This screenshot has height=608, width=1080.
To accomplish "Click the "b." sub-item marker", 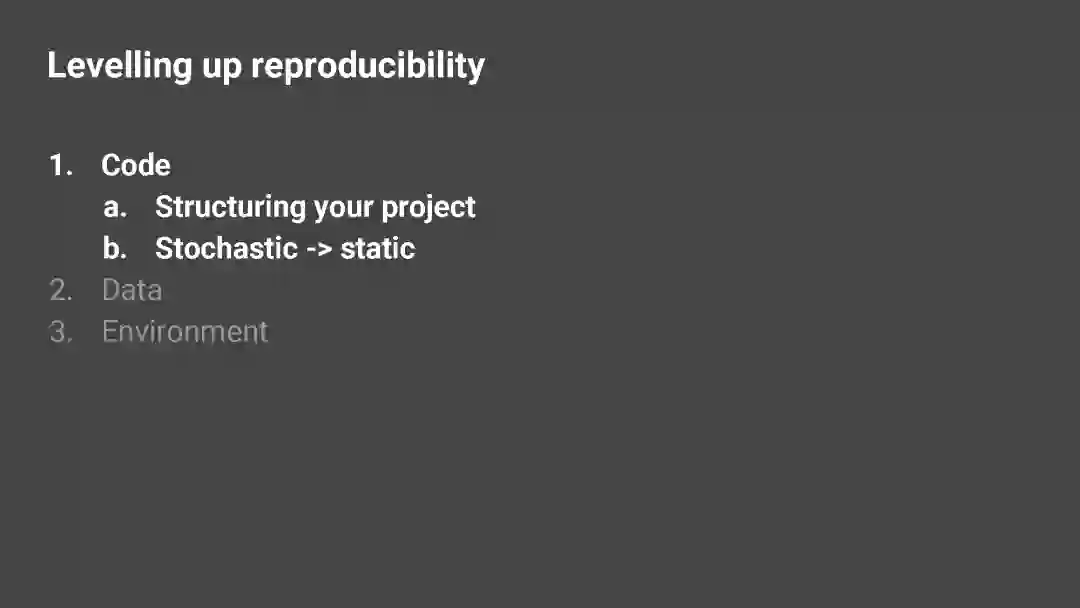I will [115, 249].
